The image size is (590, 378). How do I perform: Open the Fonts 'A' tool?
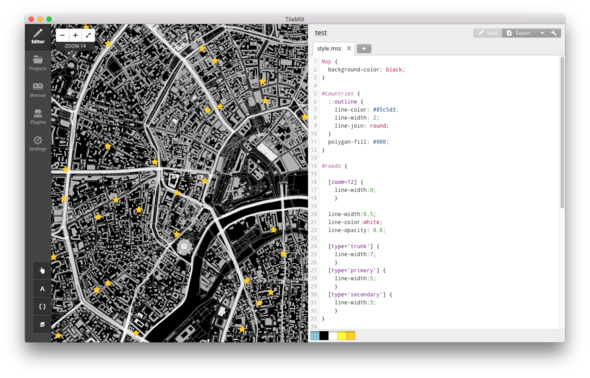[42, 288]
